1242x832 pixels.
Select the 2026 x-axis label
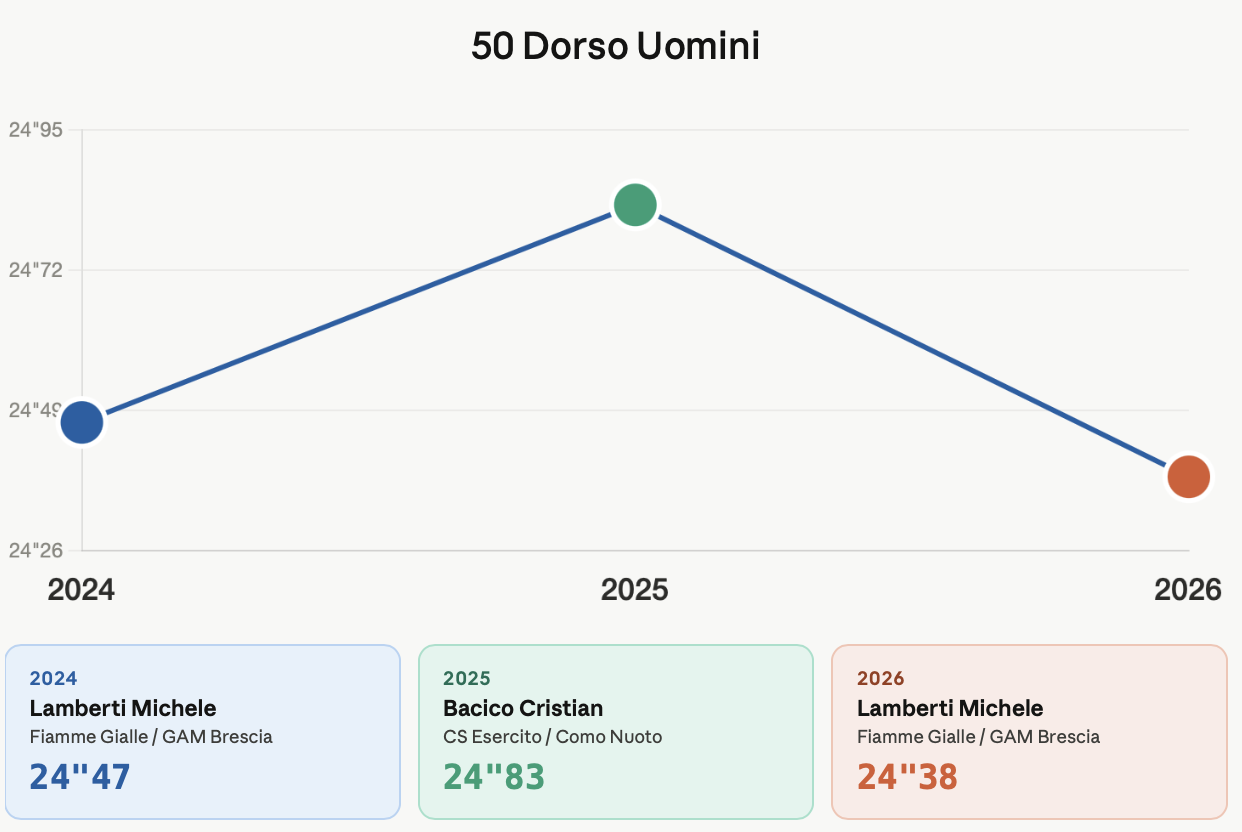[x=1187, y=590]
